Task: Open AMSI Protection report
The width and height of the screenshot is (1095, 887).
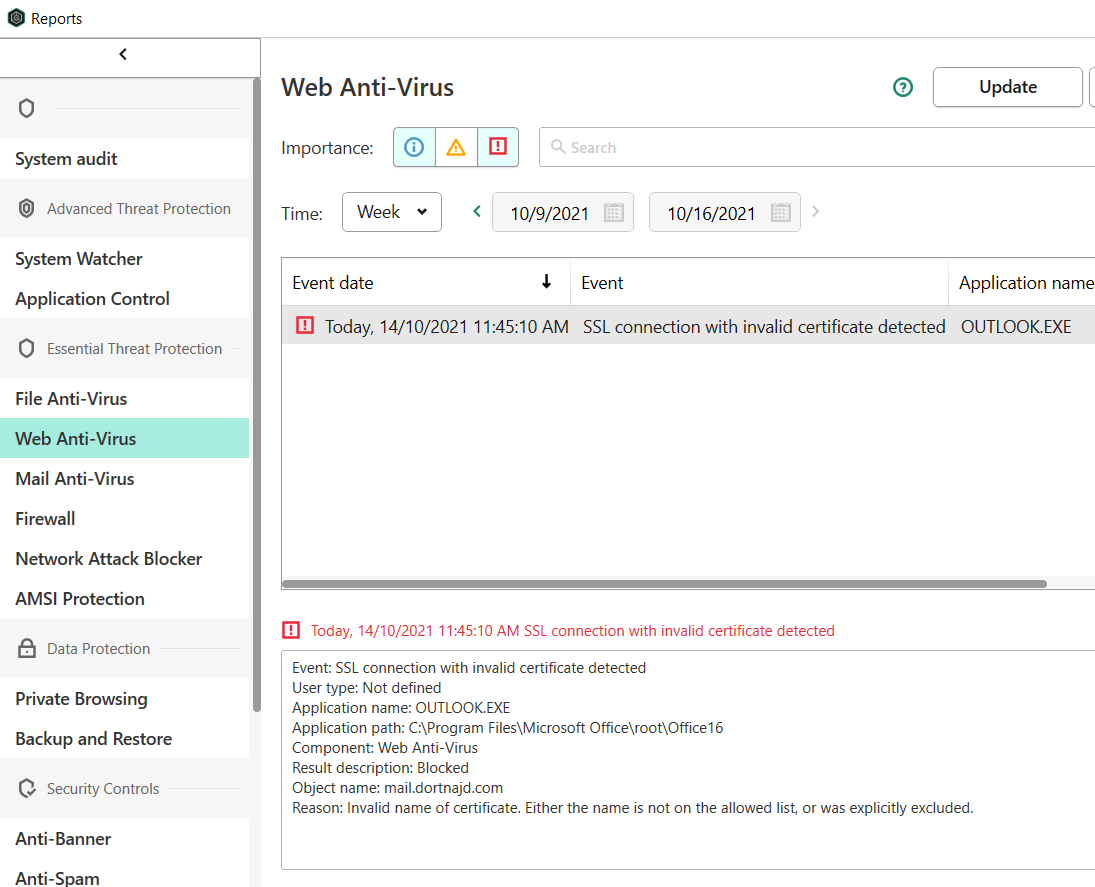Action: [124, 599]
